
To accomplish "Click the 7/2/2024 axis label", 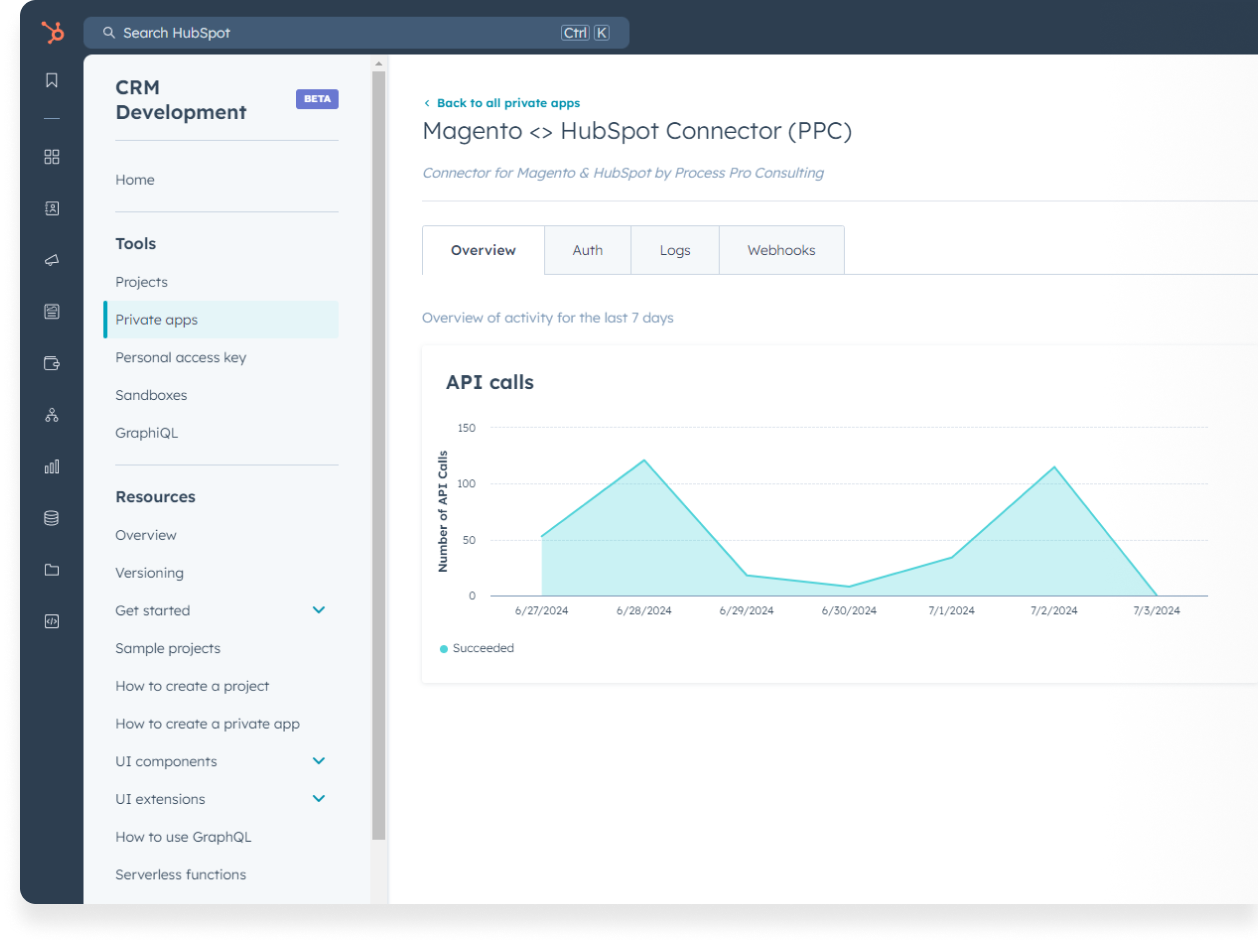I will tap(1054, 610).
